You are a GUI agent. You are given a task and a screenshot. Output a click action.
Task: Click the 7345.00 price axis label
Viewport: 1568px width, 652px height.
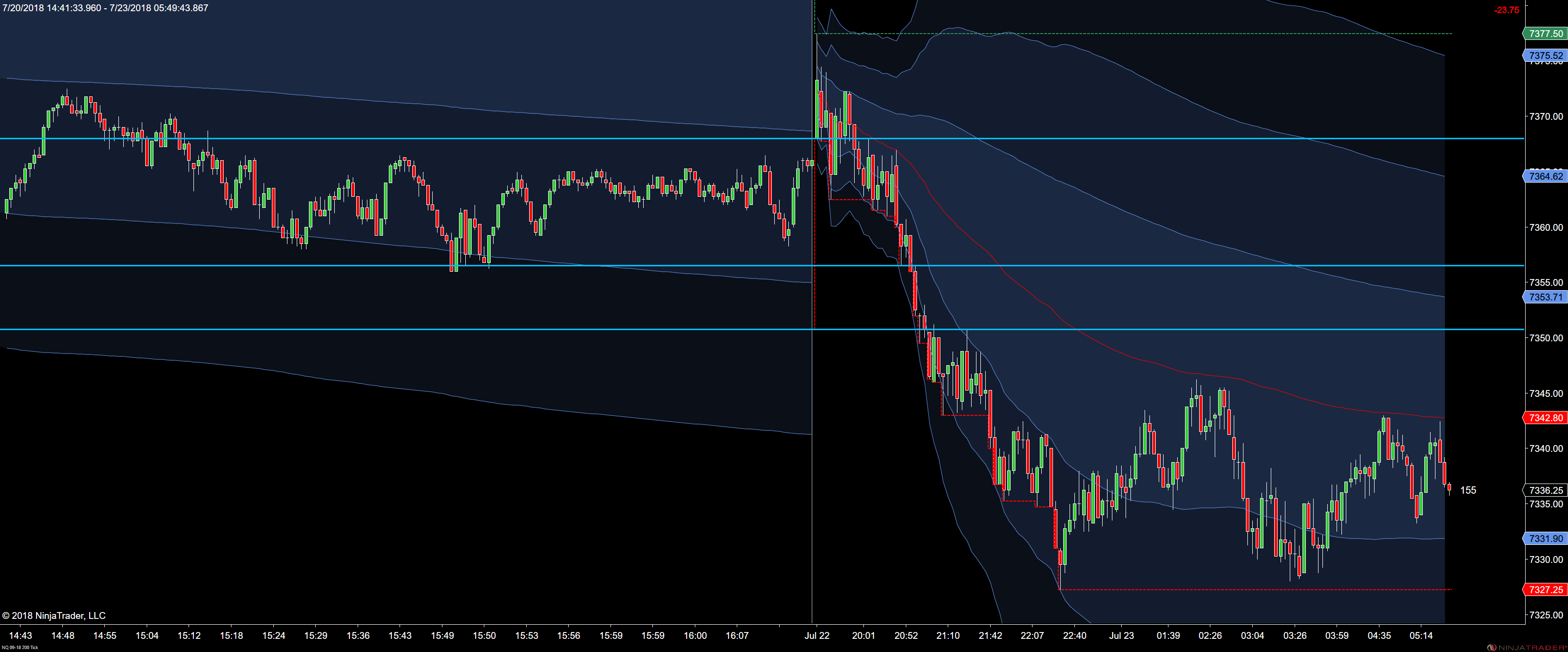click(x=1546, y=393)
